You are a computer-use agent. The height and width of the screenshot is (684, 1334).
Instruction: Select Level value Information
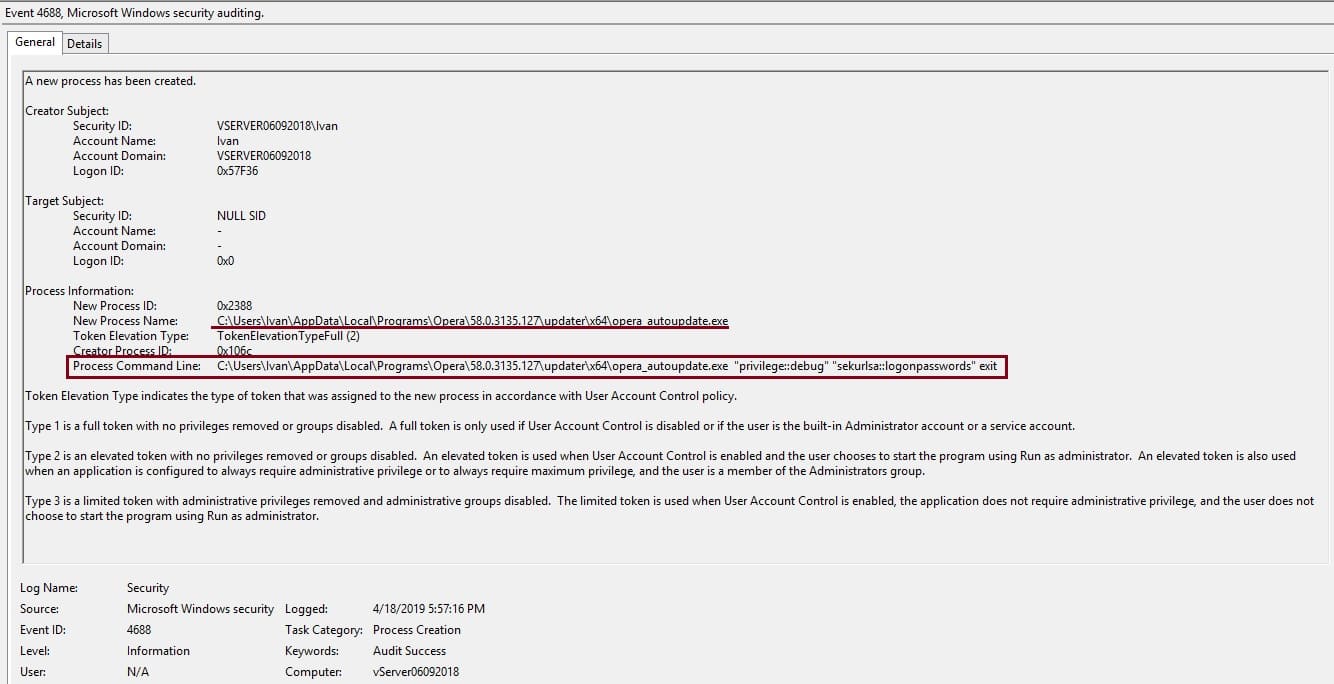[x=158, y=651]
